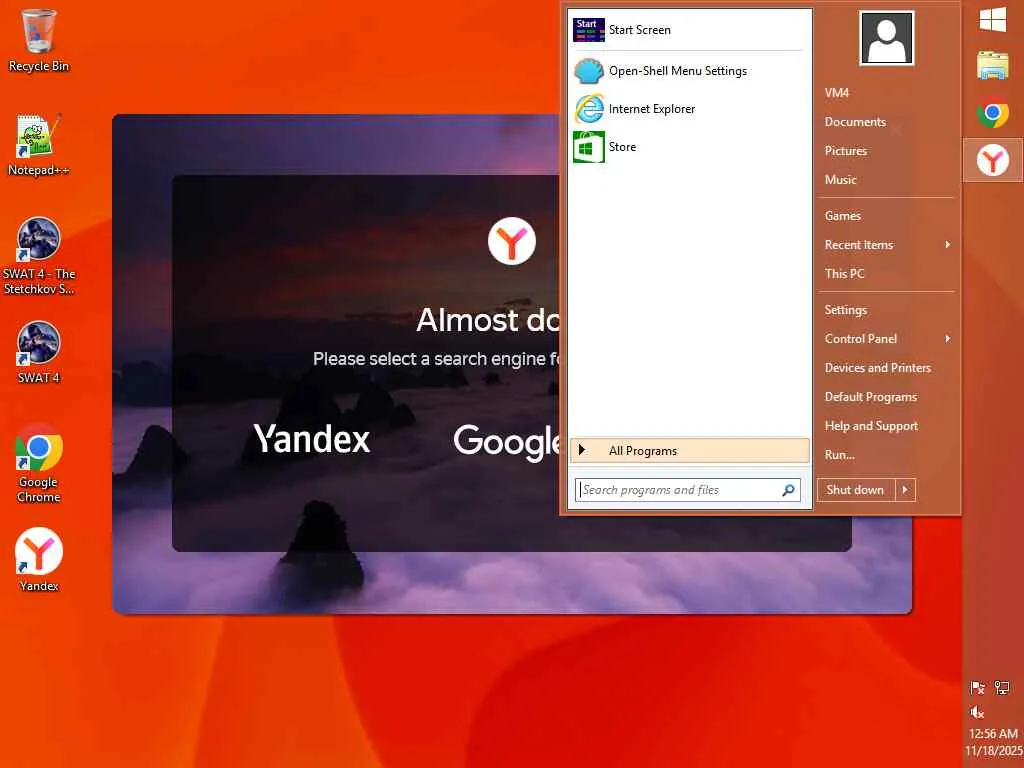Viewport: 1024px width, 768px height.
Task: Open the Shut down options arrow
Action: coord(905,490)
